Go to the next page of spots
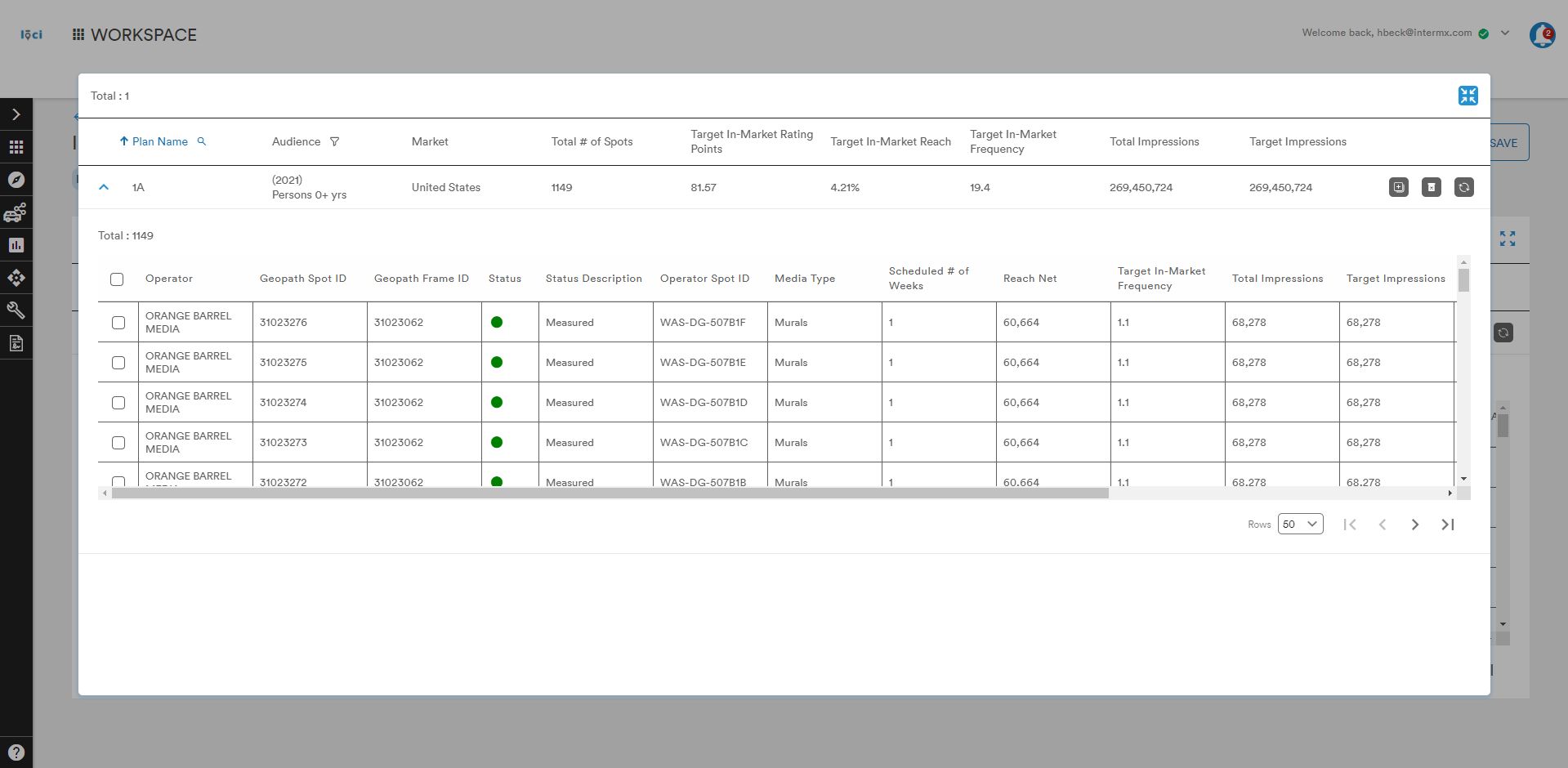 [1415, 525]
